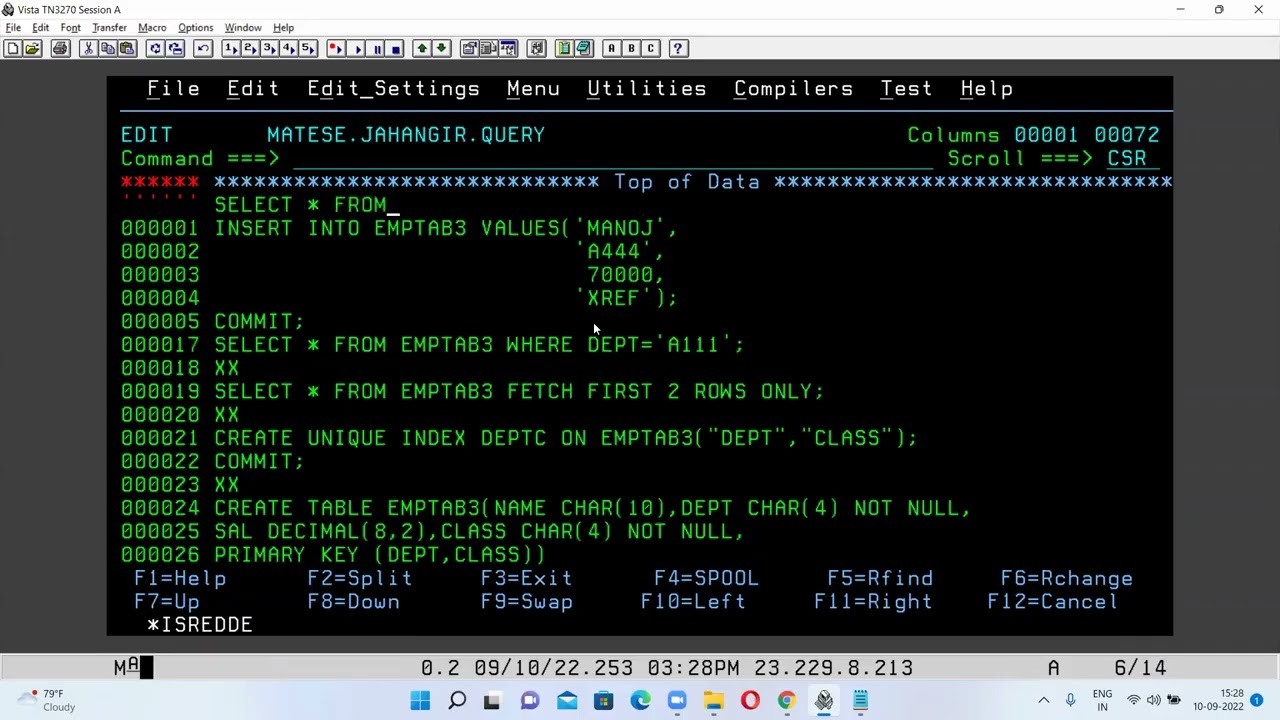Click the F4=SPOOL function key label
This screenshot has height=720, width=1280.
point(706,579)
